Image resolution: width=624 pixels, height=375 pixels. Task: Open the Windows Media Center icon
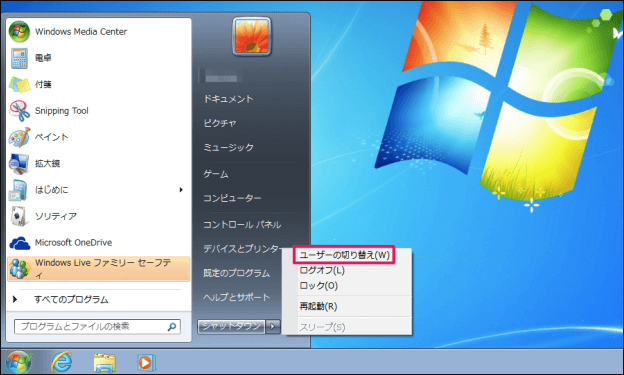19,31
